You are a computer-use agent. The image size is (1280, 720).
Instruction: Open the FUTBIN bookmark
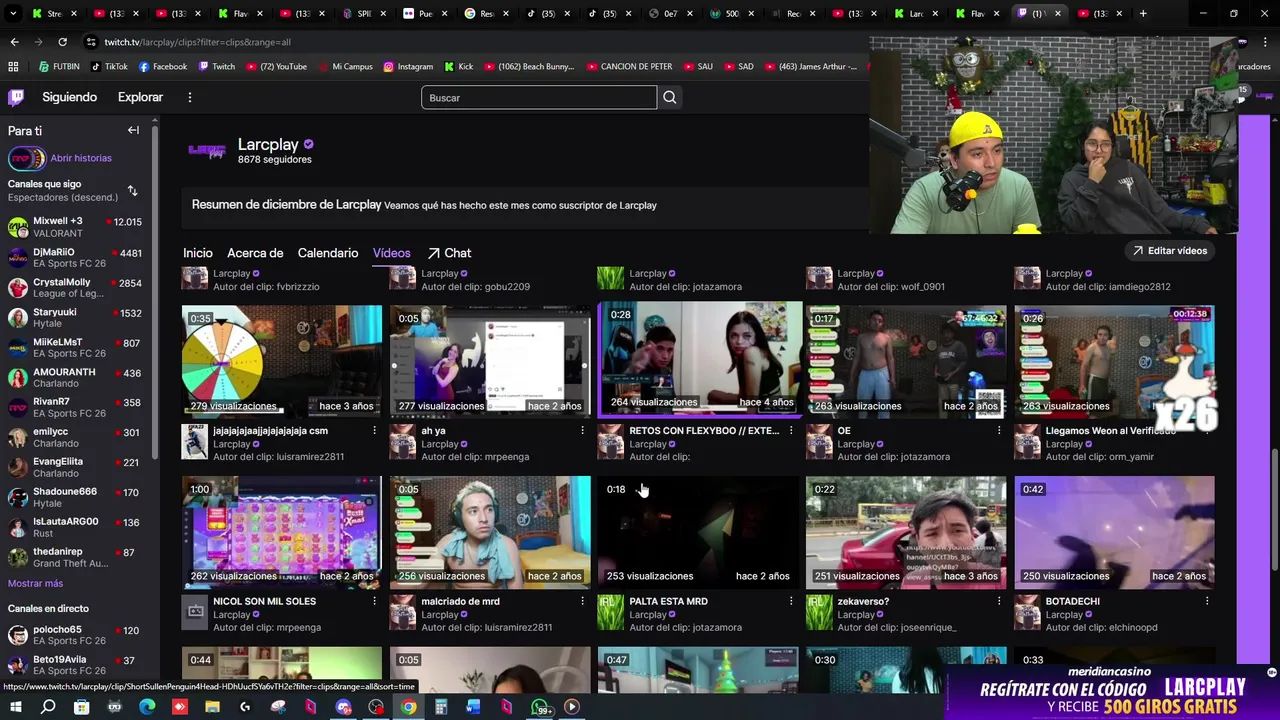coord(59,66)
